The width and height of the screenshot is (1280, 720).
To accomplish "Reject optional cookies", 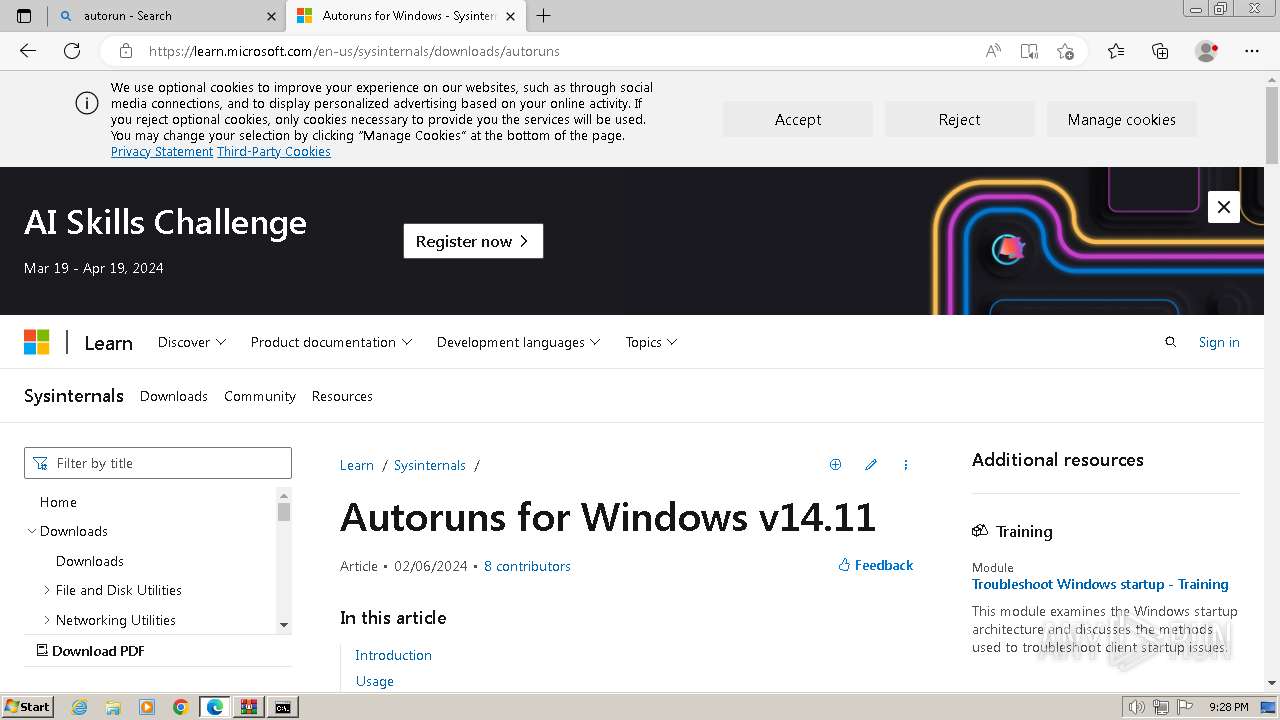I will point(959,119).
